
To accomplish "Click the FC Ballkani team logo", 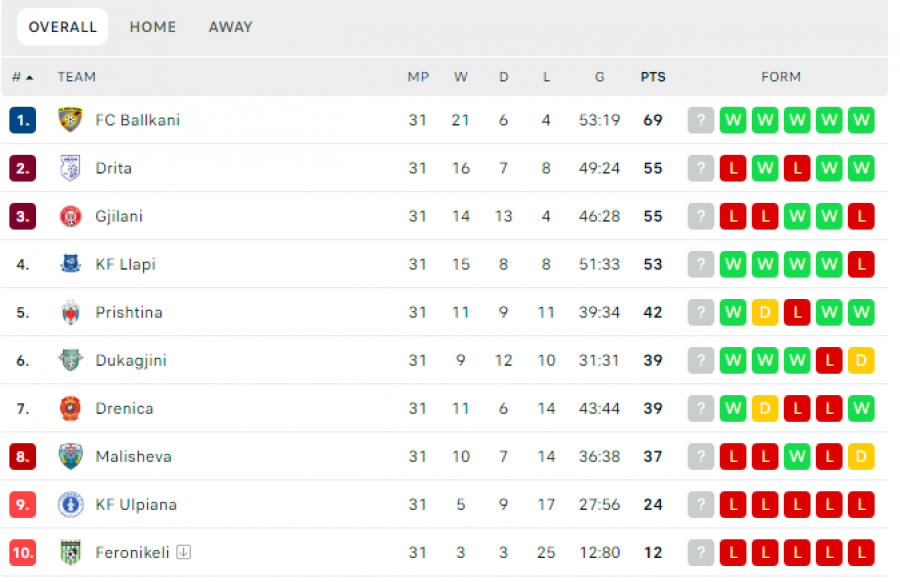I will pos(70,120).
